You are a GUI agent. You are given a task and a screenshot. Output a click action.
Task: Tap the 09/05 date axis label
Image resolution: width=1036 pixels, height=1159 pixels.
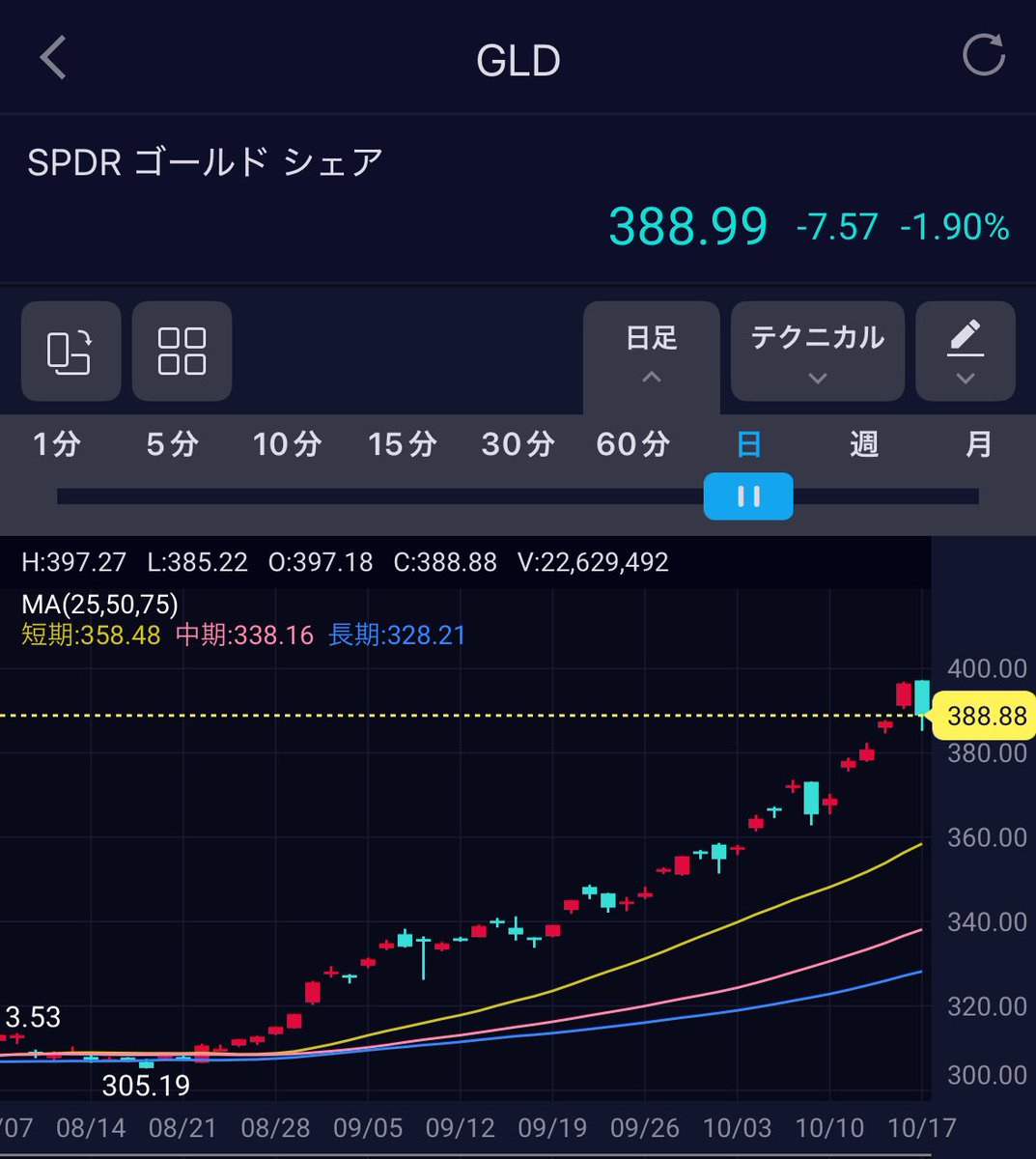pos(367,1127)
